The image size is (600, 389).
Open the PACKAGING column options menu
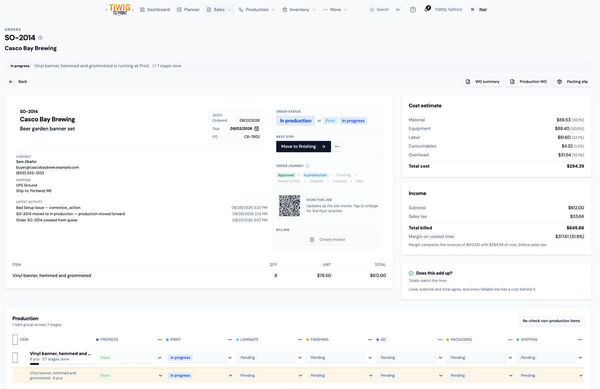[510, 340]
